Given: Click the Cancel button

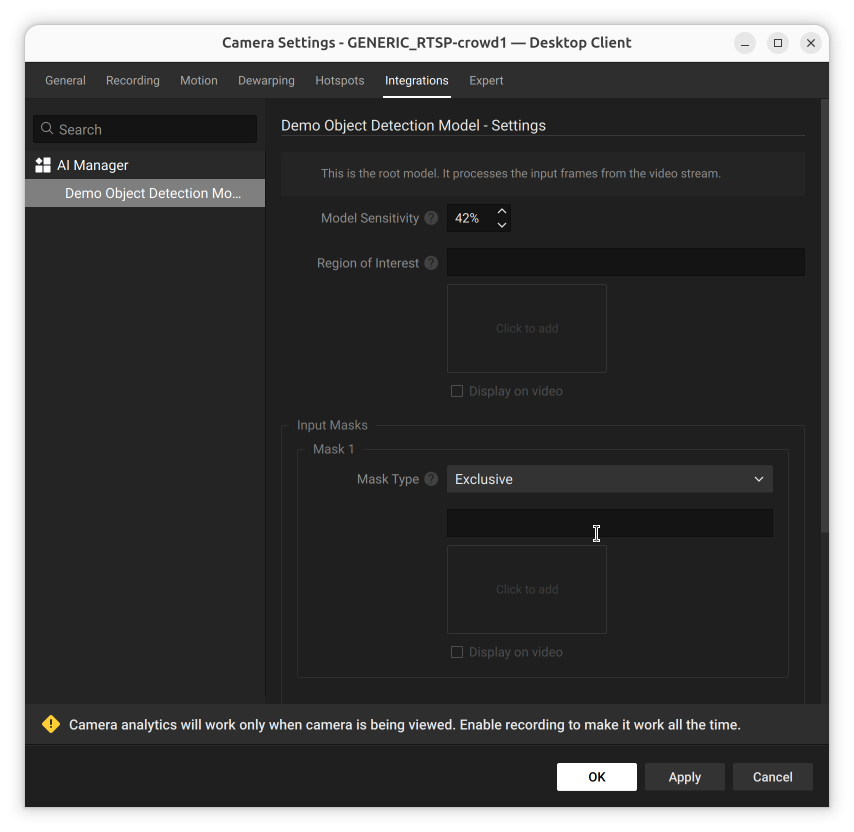Looking at the screenshot, I should point(772,776).
